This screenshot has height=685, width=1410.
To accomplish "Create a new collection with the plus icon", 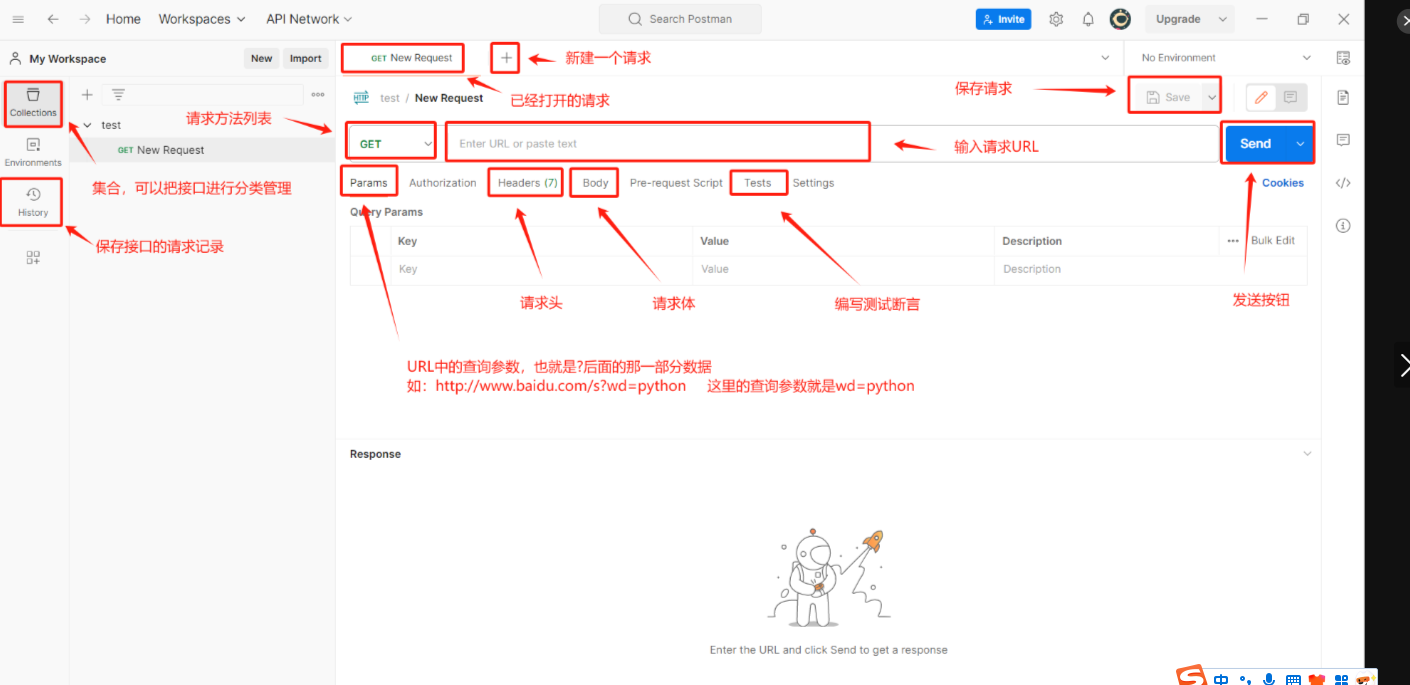I will 87,95.
